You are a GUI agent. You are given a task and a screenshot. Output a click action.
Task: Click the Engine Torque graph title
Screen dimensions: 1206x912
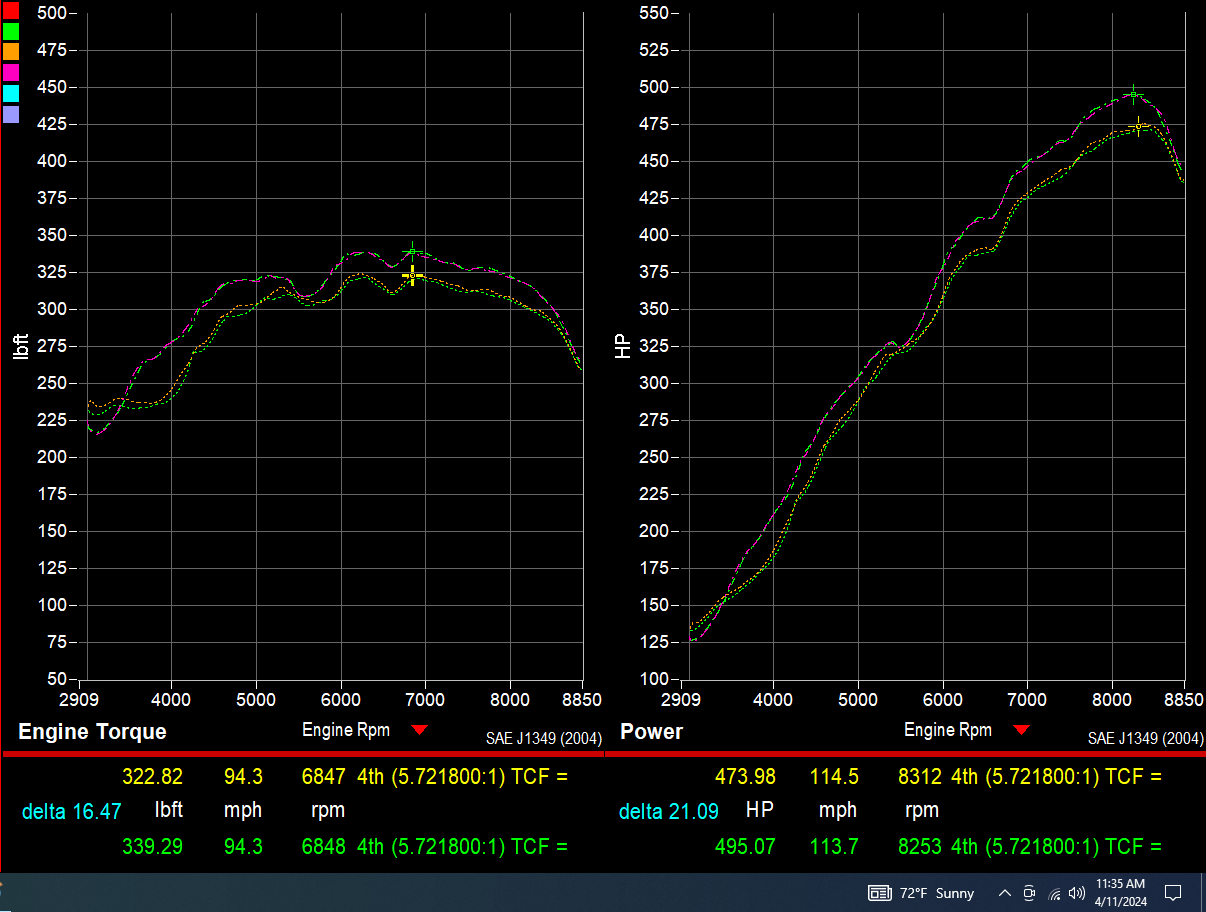coord(92,732)
